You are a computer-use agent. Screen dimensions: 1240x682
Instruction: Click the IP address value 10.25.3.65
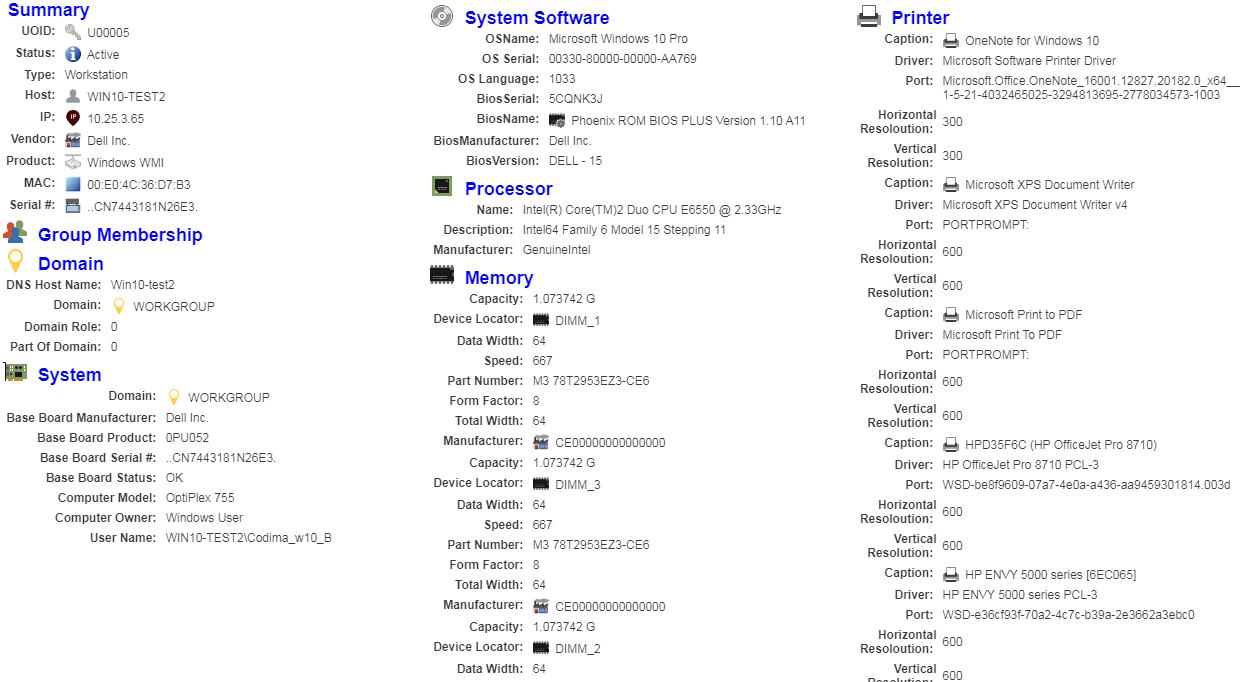pyautogui.click(x=116, y=118)
